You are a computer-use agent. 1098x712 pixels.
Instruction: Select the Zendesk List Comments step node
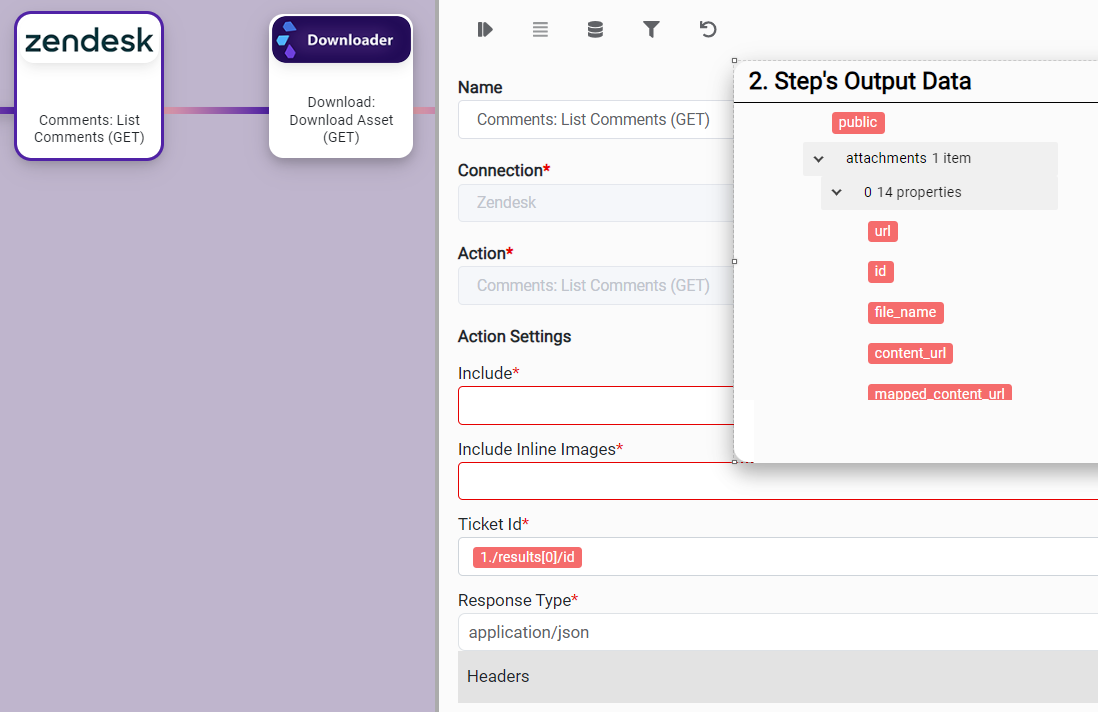(89, 86)
